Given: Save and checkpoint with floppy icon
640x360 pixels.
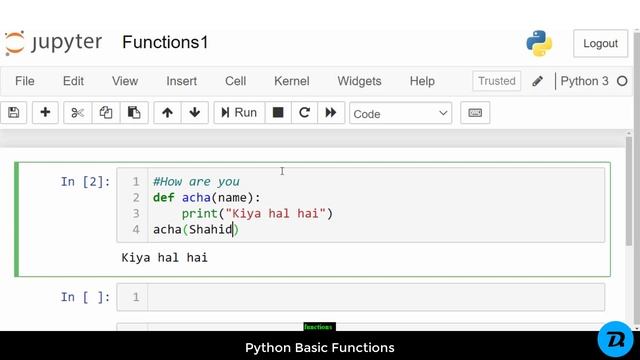Looking at the screenshot, I should 13,113.
